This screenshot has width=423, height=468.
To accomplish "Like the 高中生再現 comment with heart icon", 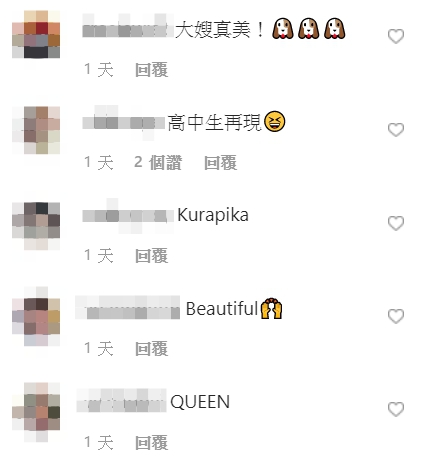I will click(x=396, y=130).
